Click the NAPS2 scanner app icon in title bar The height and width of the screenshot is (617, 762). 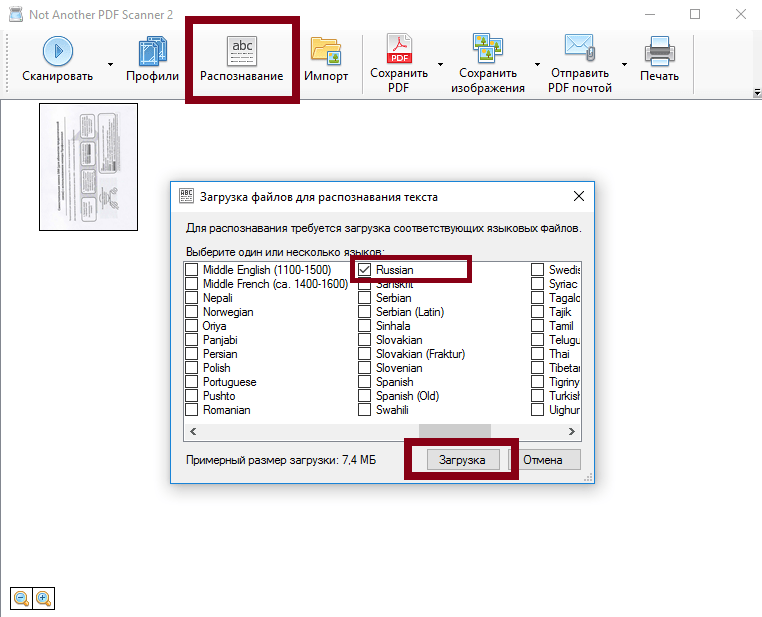pyautogui.click(x=16, y=15)
